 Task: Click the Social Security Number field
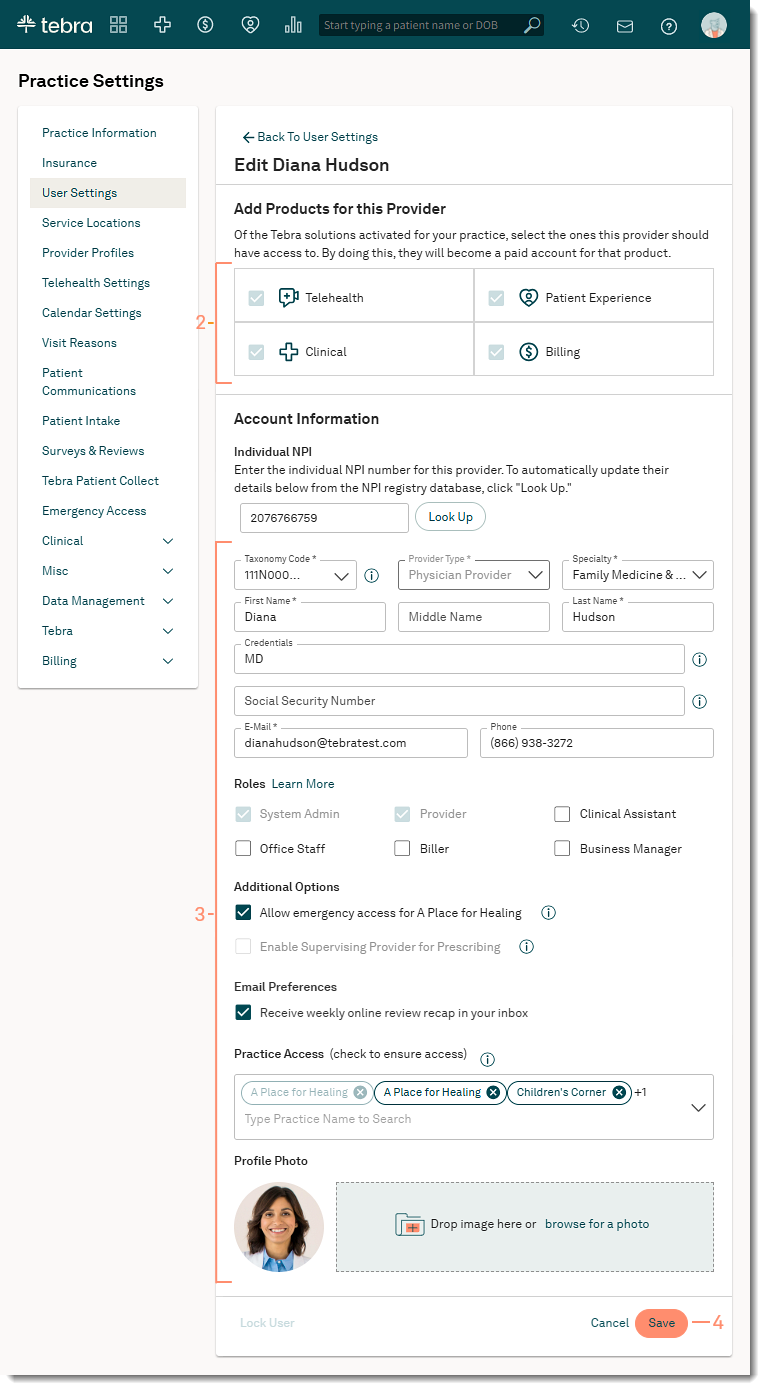pyautogui.click(x=459, y=701)
